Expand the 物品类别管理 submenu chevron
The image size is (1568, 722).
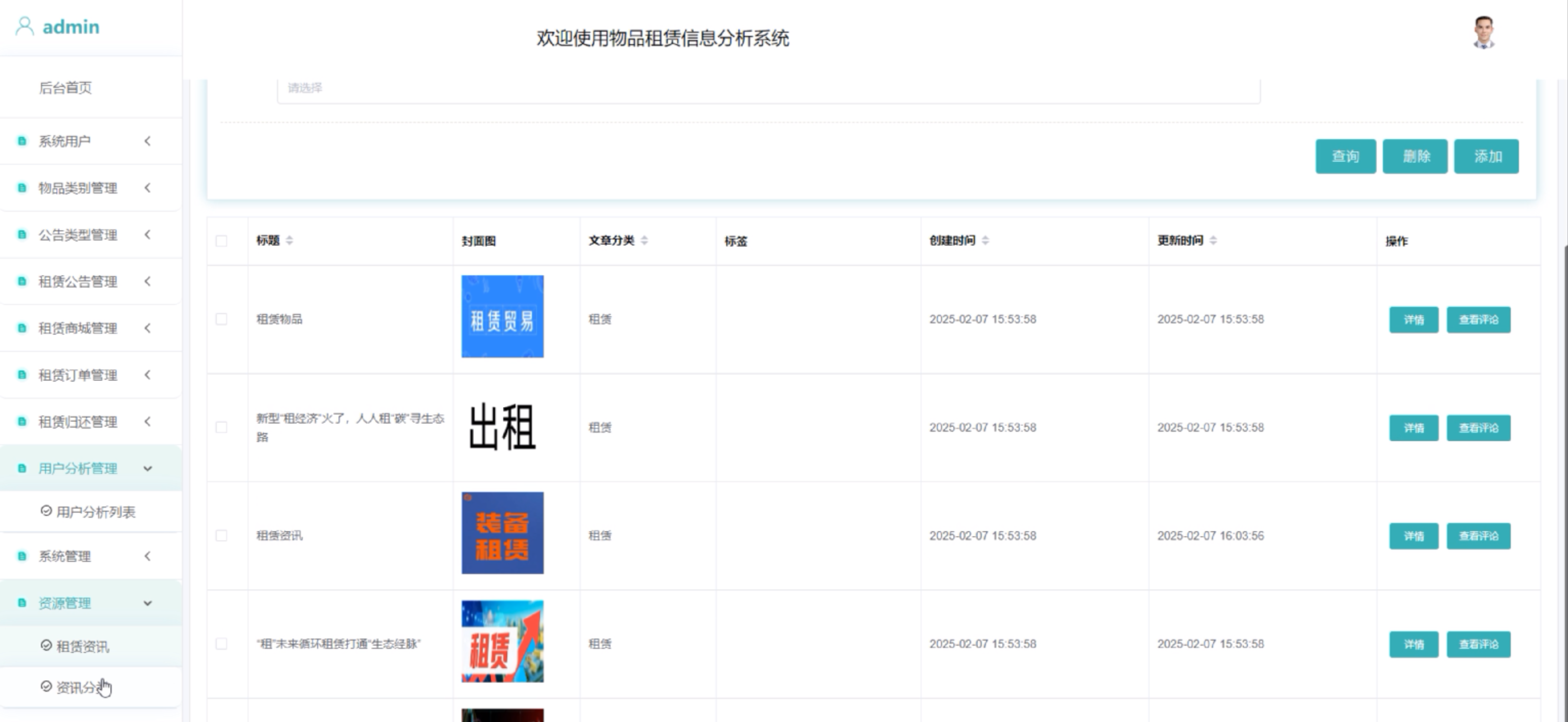[147, 188]
